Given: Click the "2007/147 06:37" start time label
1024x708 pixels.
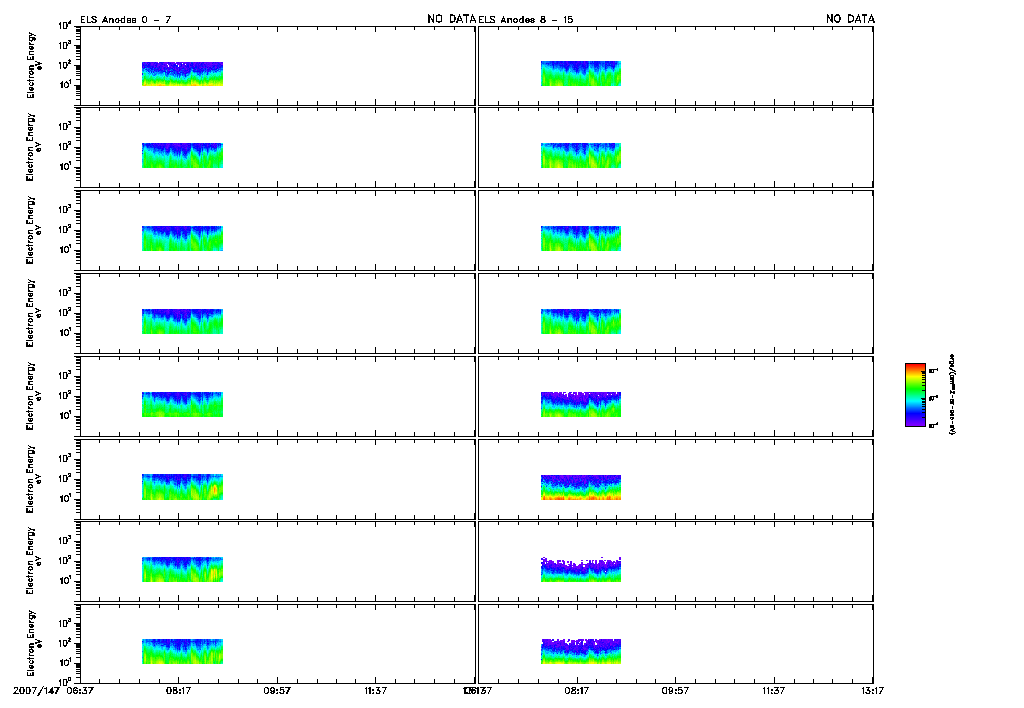Looking at the screenshot, I should [x=53, y=690].
